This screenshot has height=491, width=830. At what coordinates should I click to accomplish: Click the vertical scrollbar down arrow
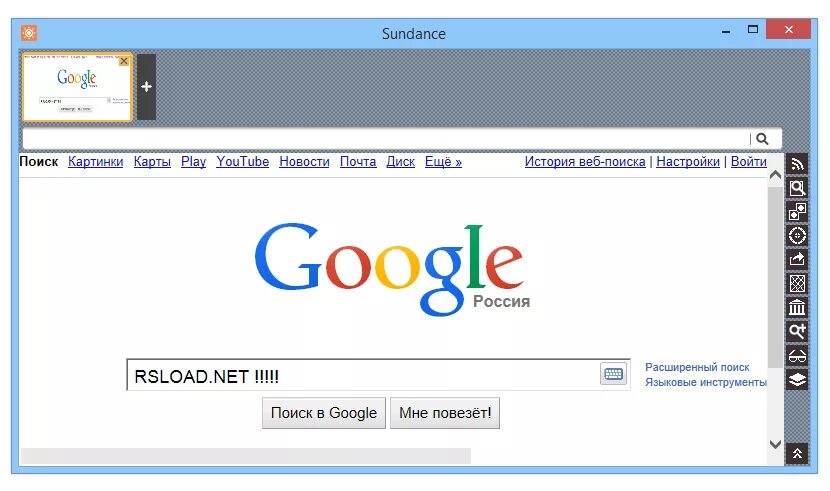(x=775, y=444)
